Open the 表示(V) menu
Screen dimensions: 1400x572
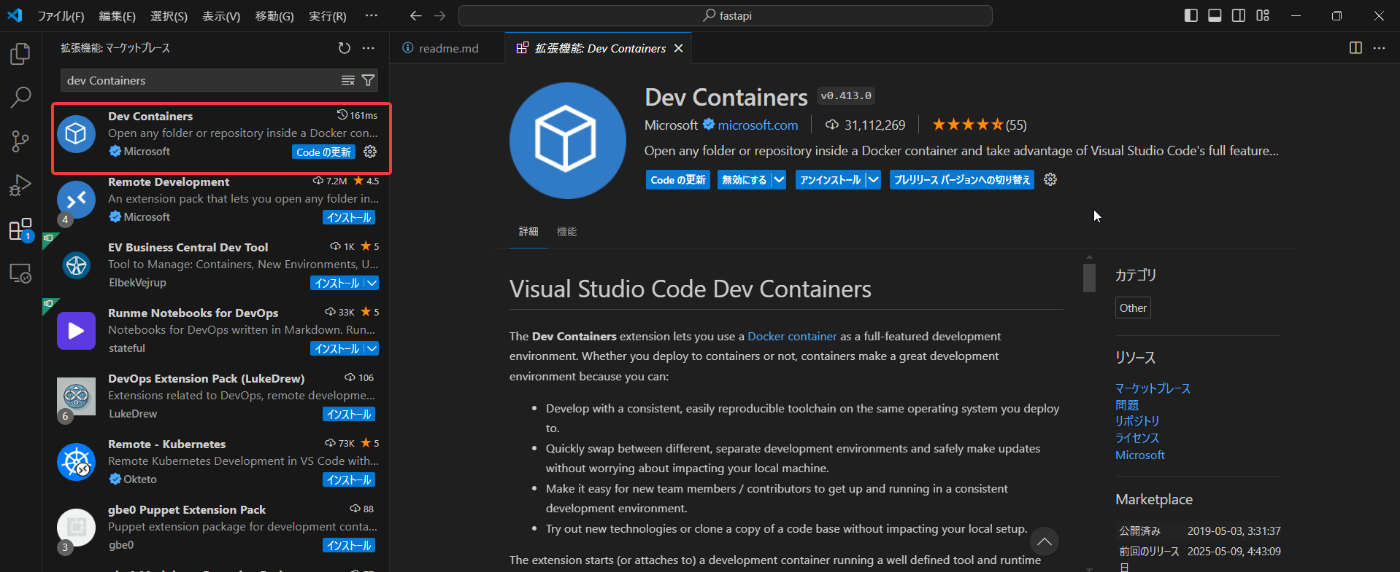click(x=221, y=16)
